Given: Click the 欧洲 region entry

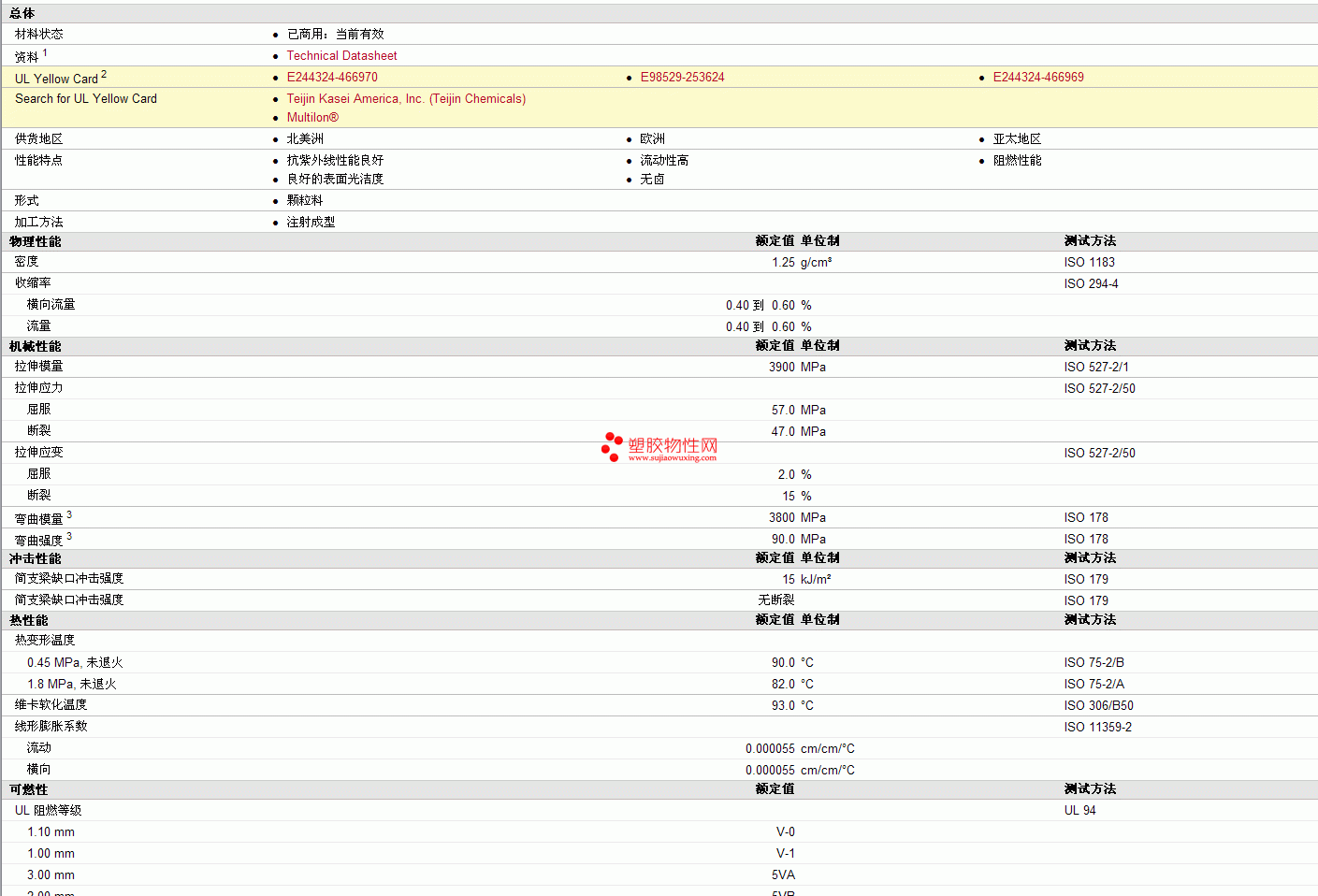Looking at the screenshot, I should (653, 139).
